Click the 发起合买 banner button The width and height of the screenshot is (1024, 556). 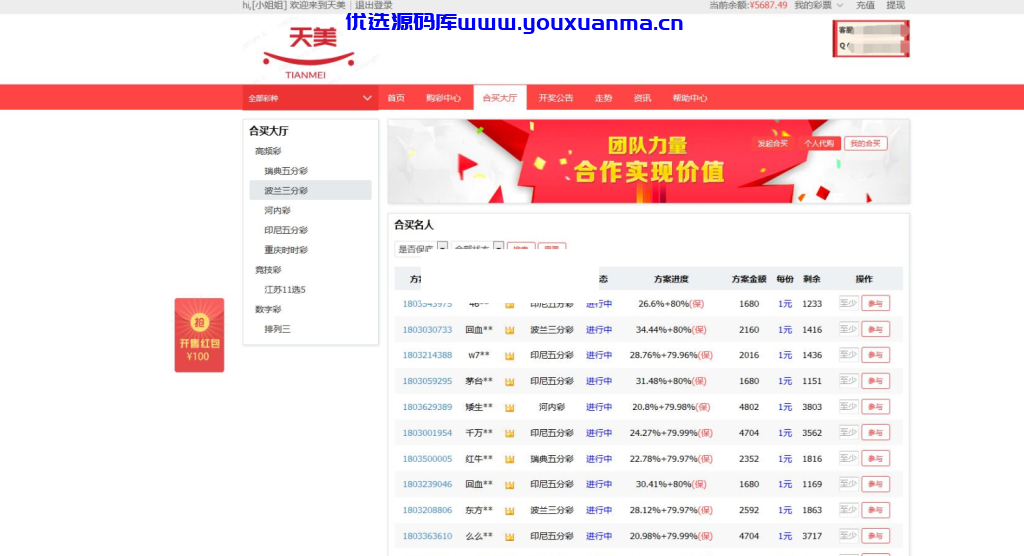pos(773,143)
